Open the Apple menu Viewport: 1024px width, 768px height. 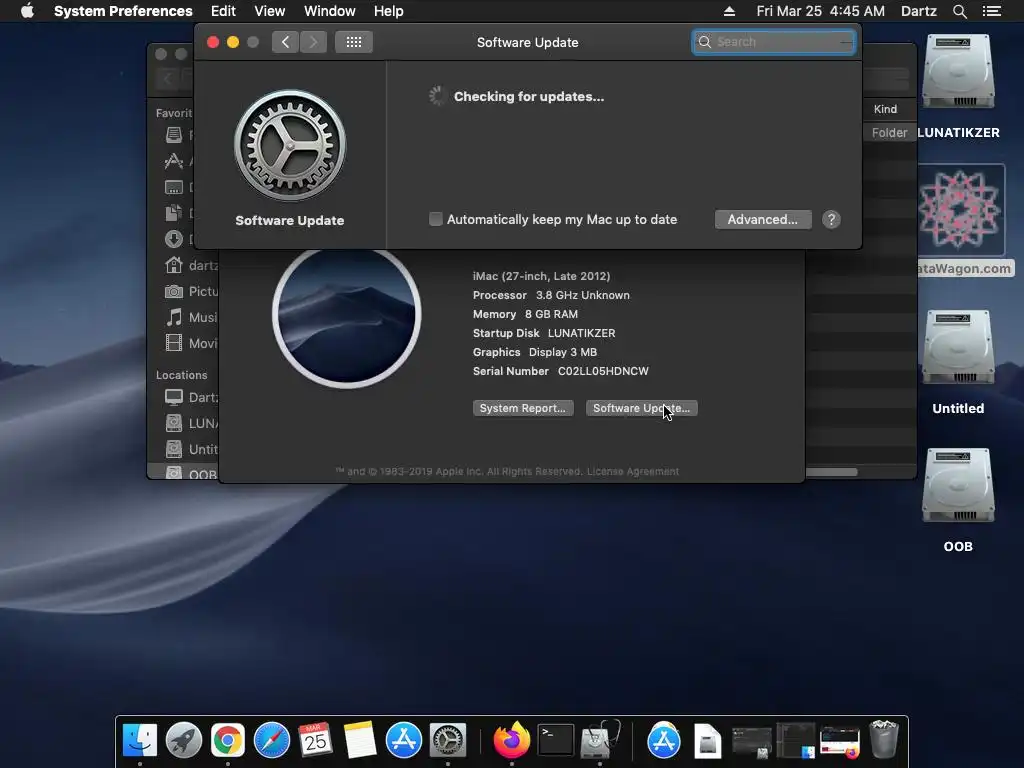coord(27,10)
